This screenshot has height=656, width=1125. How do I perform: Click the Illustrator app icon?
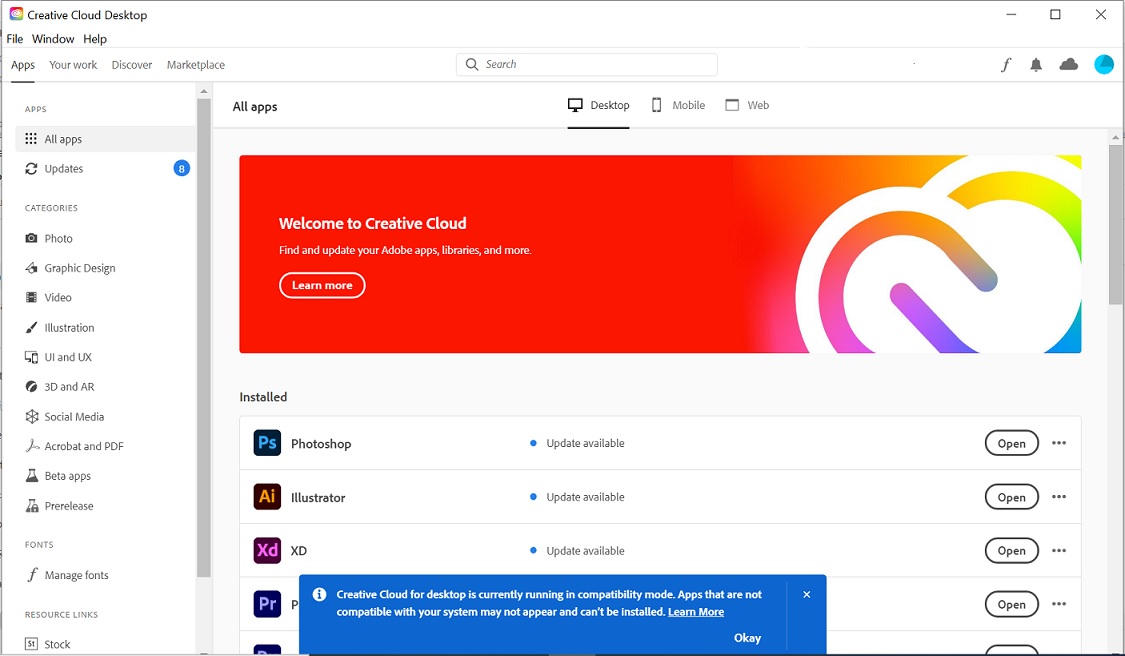pos(267,497)
